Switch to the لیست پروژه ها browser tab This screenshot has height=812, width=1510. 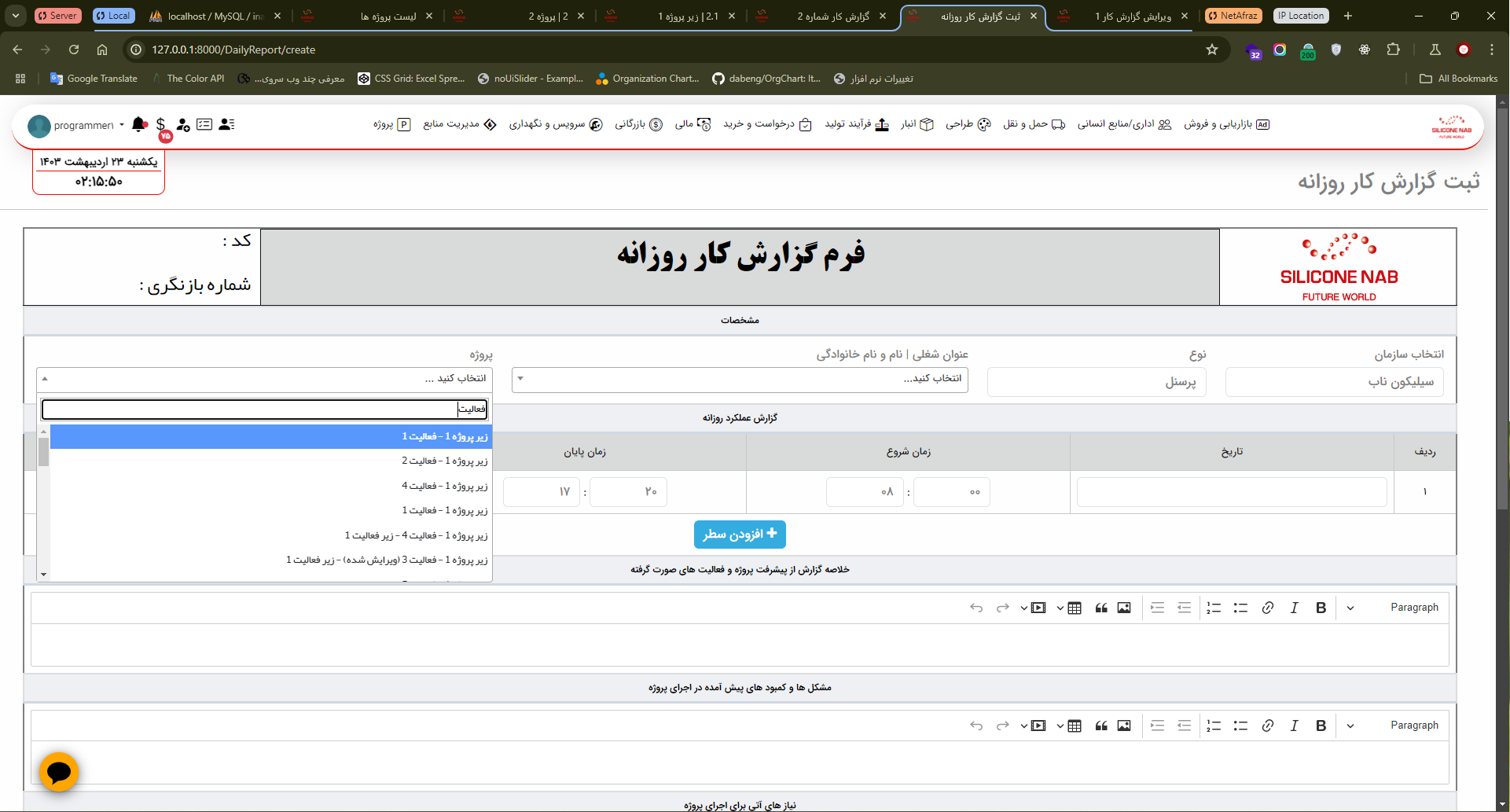click(388, 16)
